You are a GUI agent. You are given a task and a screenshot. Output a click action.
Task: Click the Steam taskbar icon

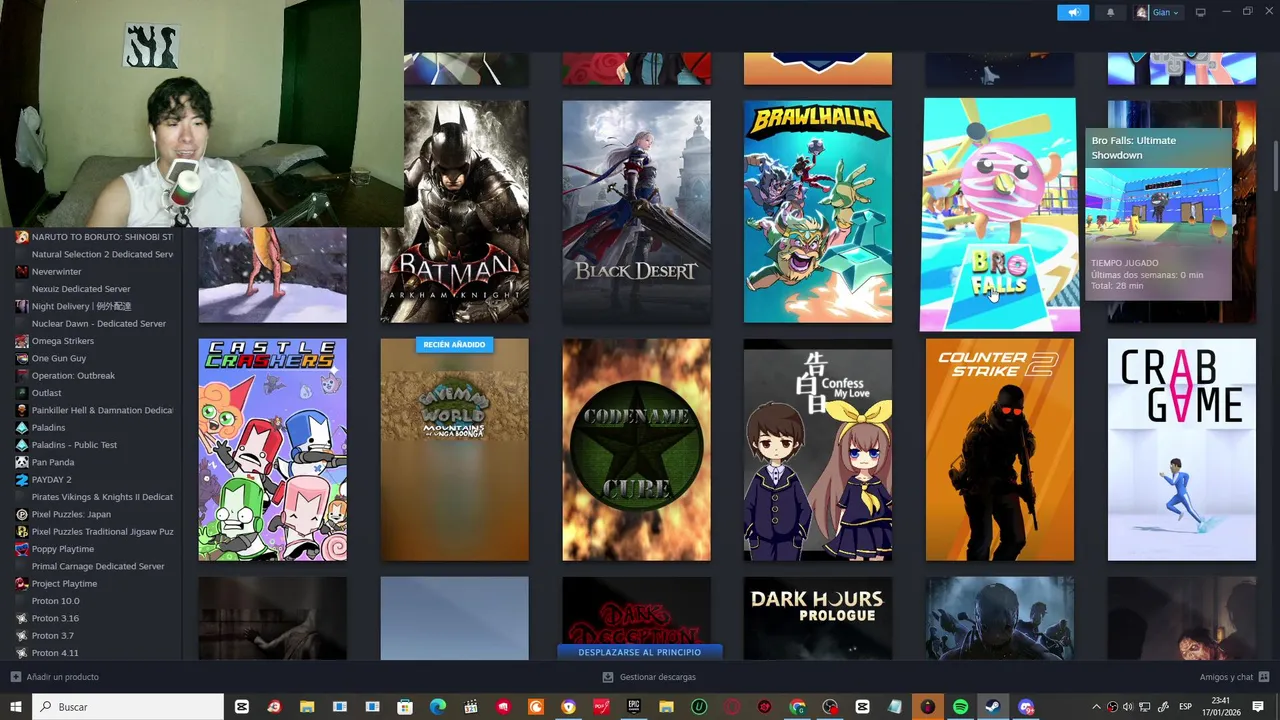[x=993, y=707]
